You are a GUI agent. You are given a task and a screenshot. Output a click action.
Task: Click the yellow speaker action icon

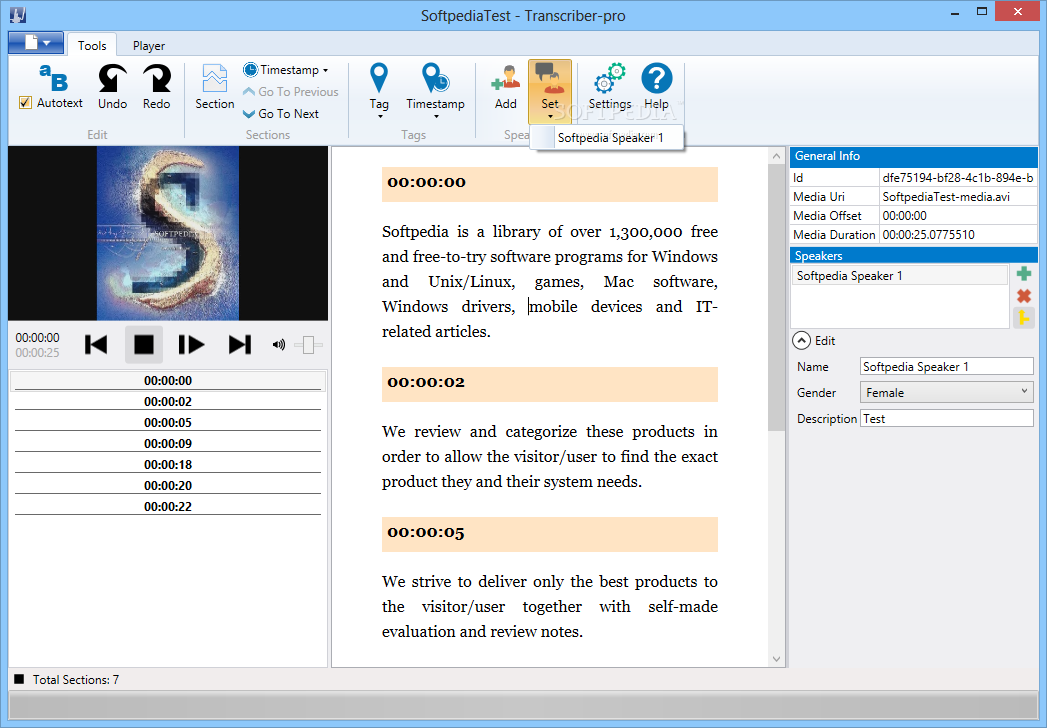(1023, 318)
